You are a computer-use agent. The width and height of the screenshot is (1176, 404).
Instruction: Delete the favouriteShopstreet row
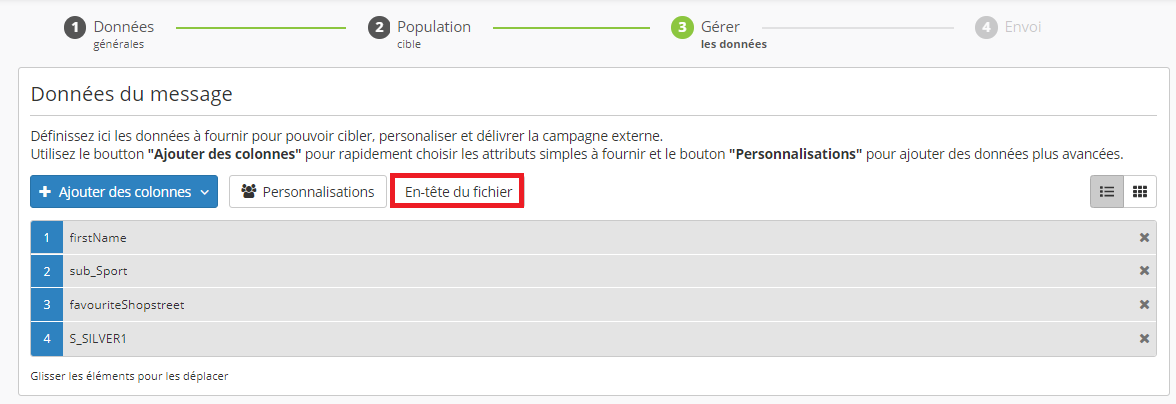(x=1144, y=305)
